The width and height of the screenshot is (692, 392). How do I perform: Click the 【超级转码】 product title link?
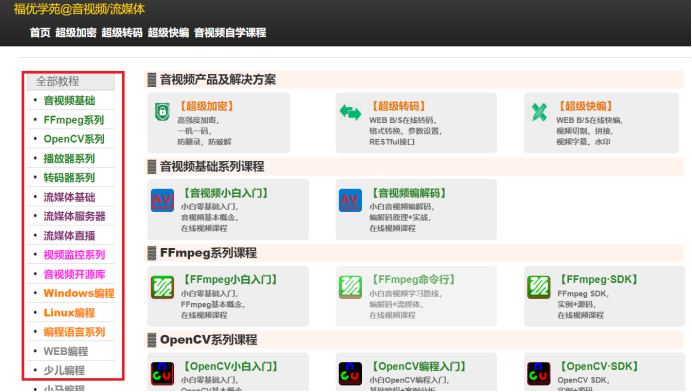tap(399, 106)
